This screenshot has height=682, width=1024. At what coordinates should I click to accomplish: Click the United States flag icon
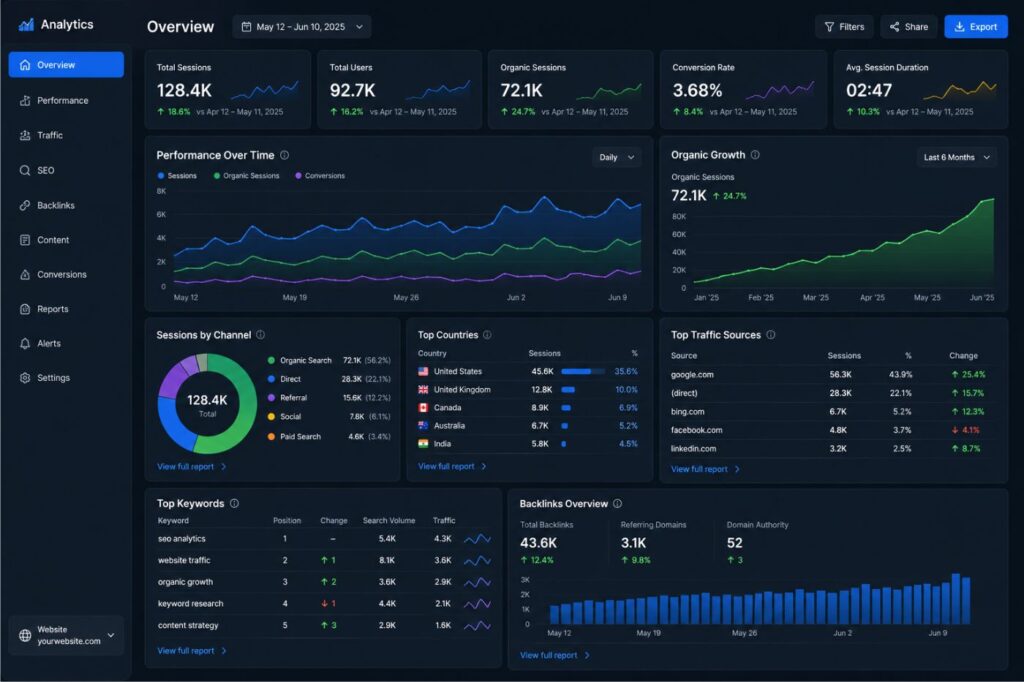point(423,371)
